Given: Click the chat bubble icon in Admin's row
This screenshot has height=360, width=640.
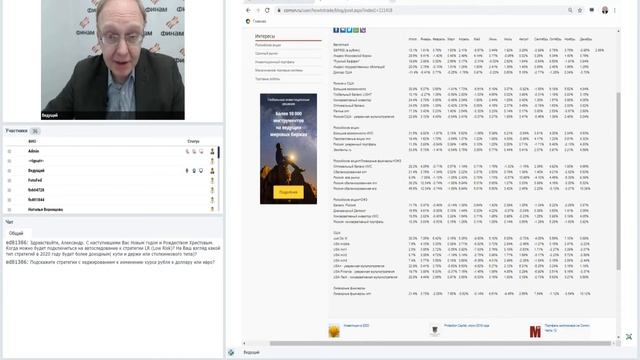Looking at the screenshot, I should click(201, 151).
